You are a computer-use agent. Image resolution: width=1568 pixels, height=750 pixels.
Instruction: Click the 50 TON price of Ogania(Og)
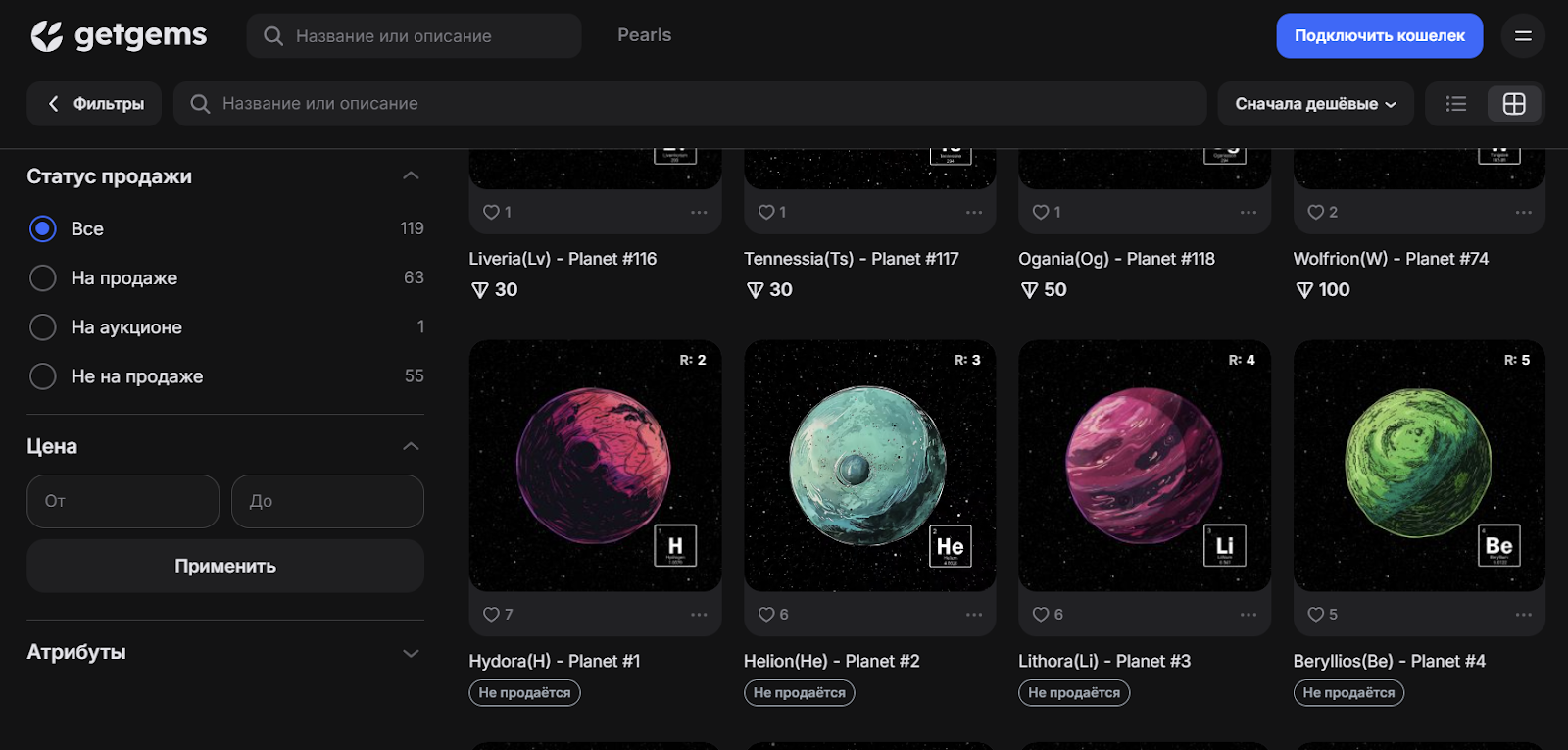[x=1044, y=290]
